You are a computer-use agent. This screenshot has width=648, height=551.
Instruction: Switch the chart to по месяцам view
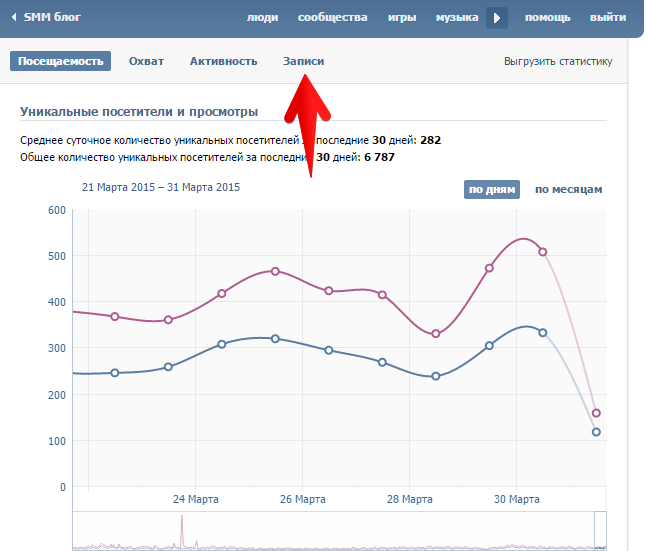pos(568,189)
